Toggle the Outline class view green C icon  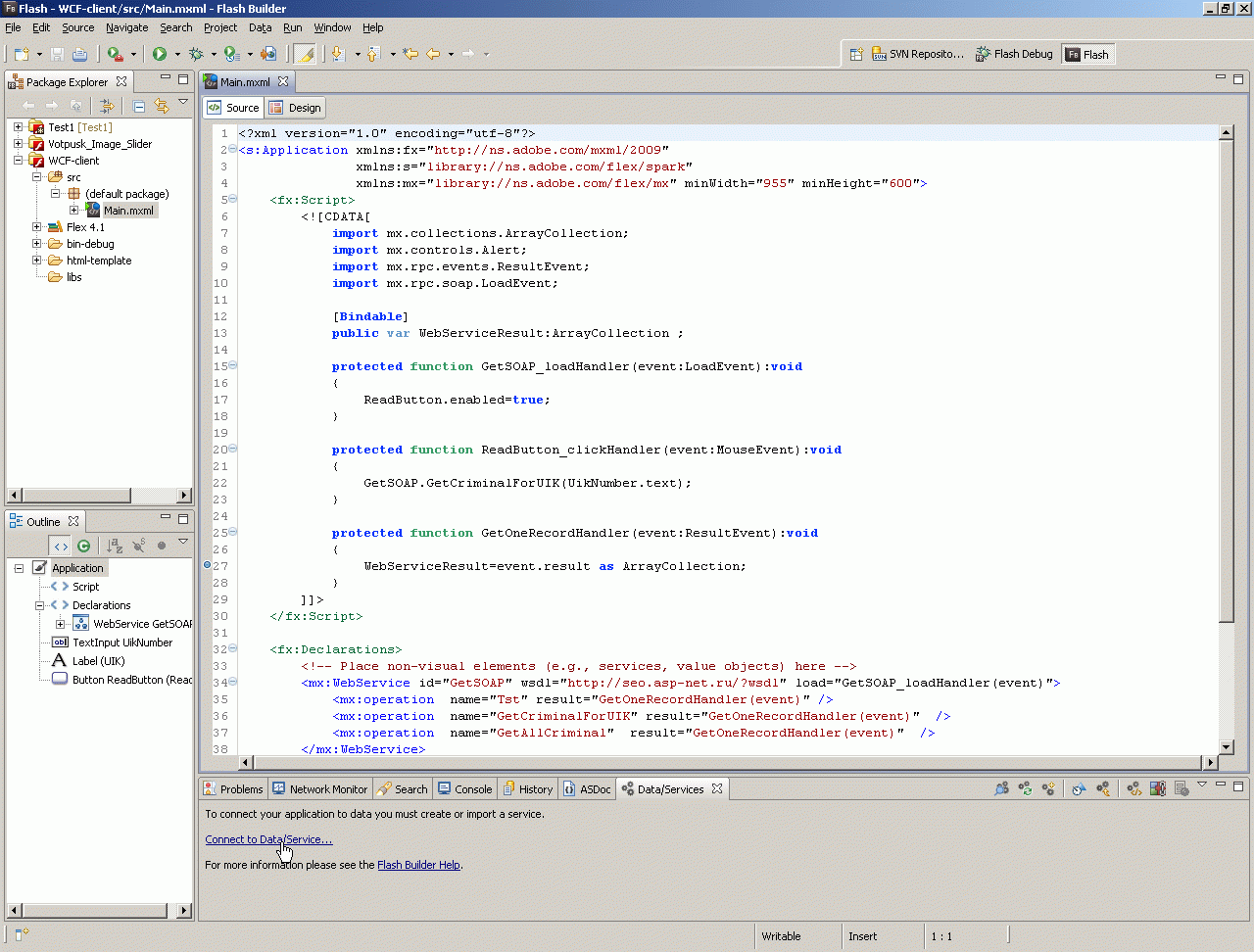click(x=83, y=546)
